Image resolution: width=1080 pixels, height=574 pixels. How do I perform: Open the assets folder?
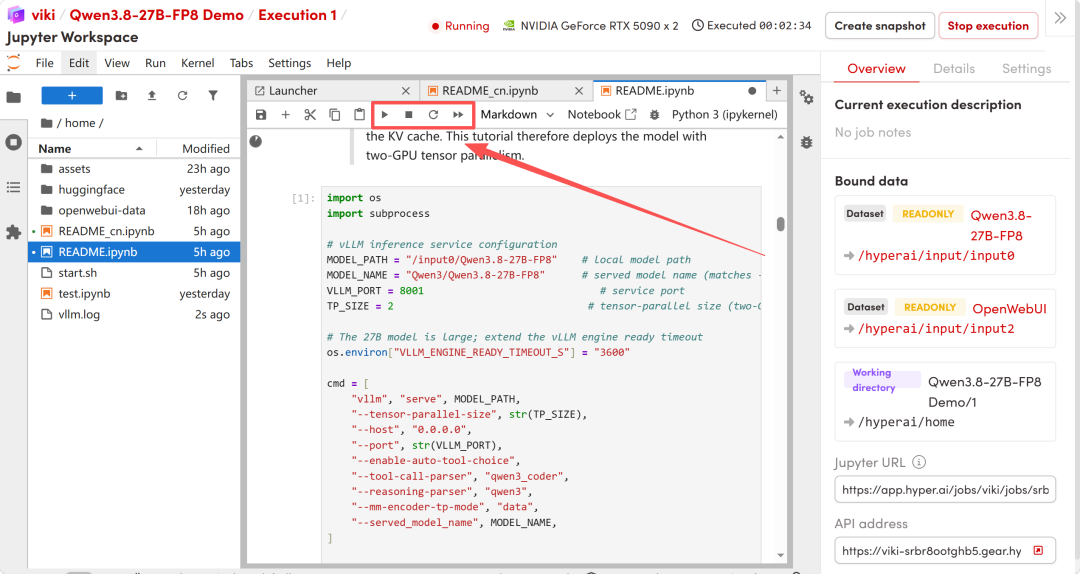click(134, 169)
